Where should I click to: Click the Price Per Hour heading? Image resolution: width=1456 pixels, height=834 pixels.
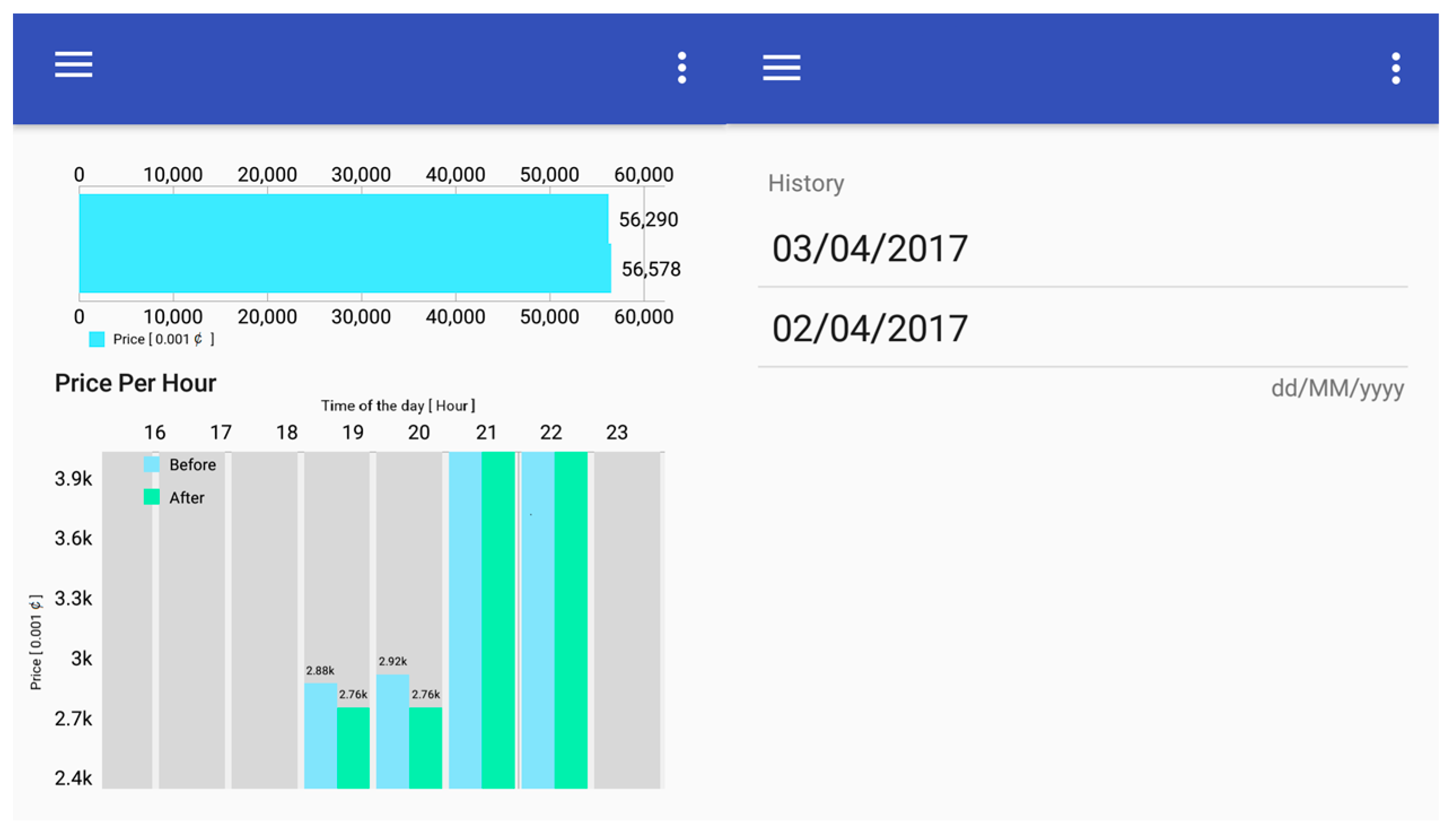(135, 383)
